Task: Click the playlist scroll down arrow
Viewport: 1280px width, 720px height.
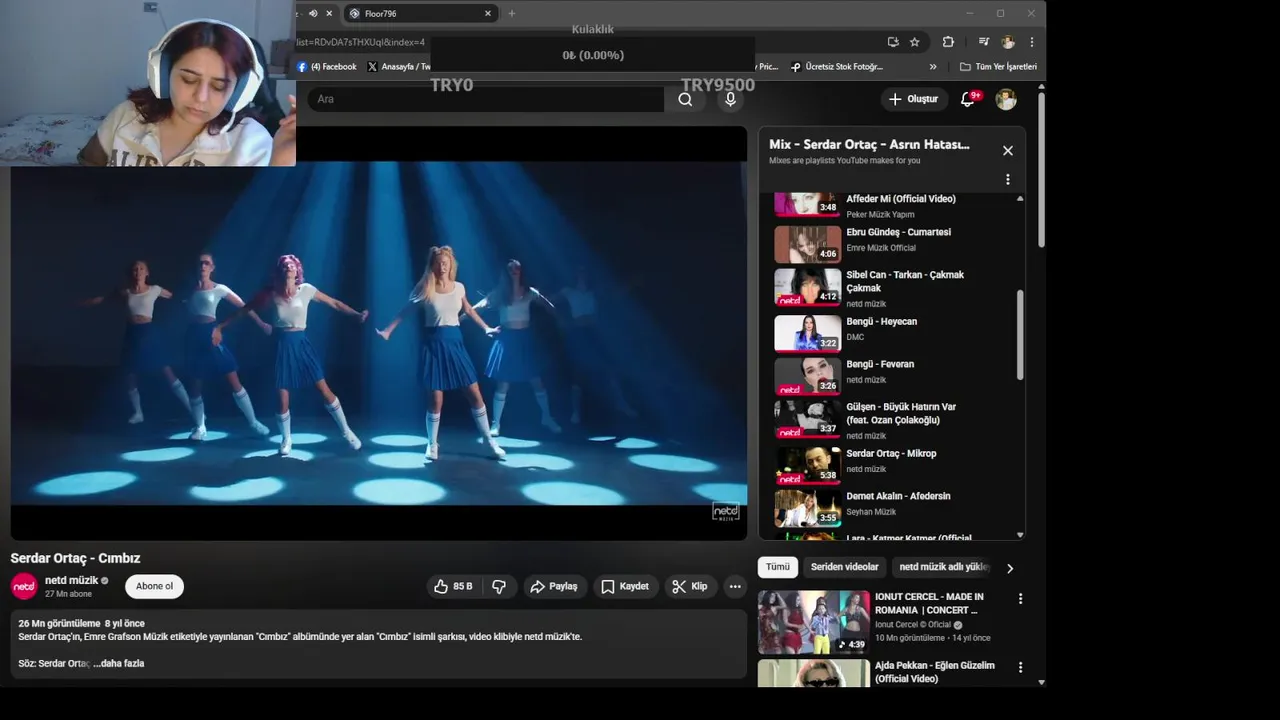Action: coord(1020,535)
